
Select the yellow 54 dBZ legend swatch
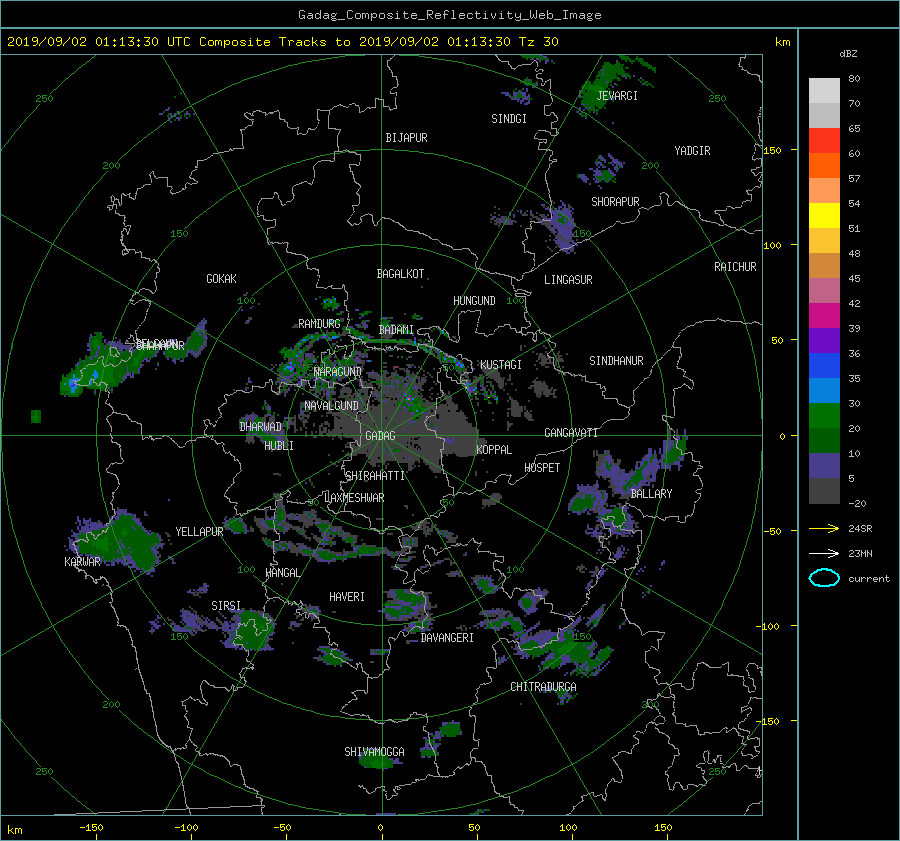pyautogui.click(x=824, y=215)
